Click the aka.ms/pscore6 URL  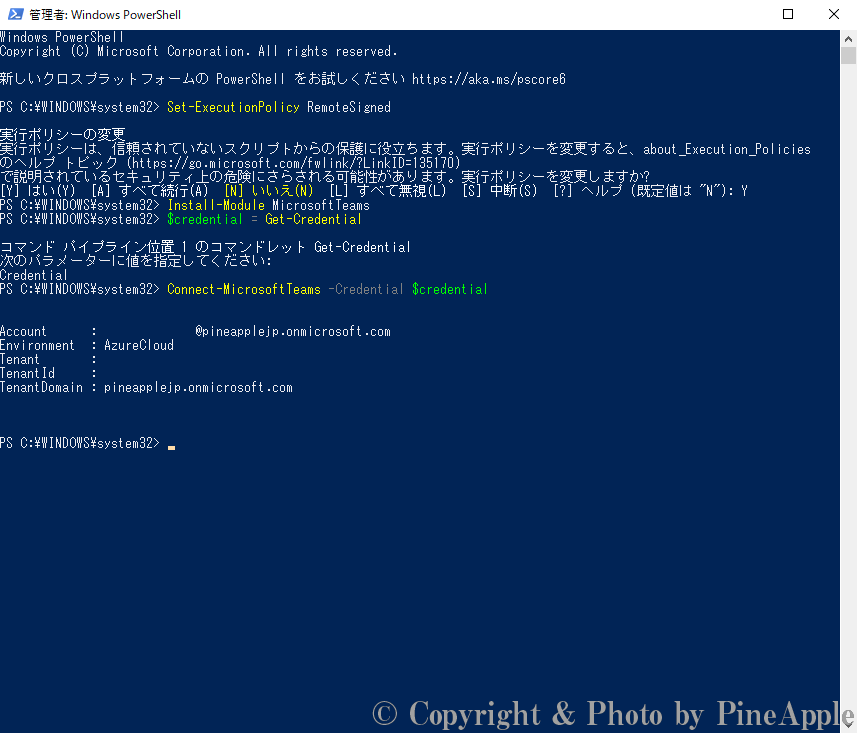488,79
